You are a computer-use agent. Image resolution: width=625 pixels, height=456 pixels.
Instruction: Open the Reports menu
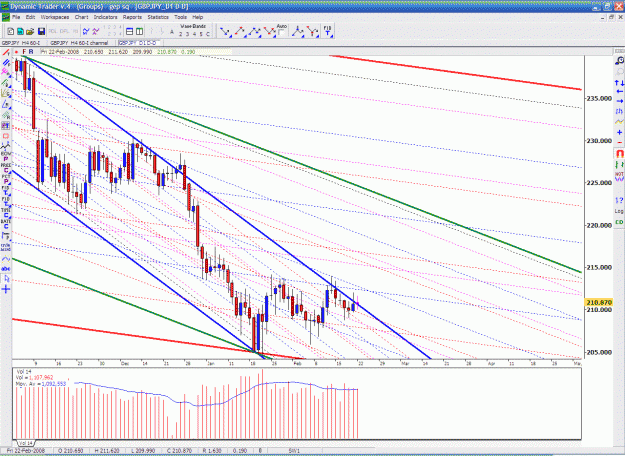(132, 17)
